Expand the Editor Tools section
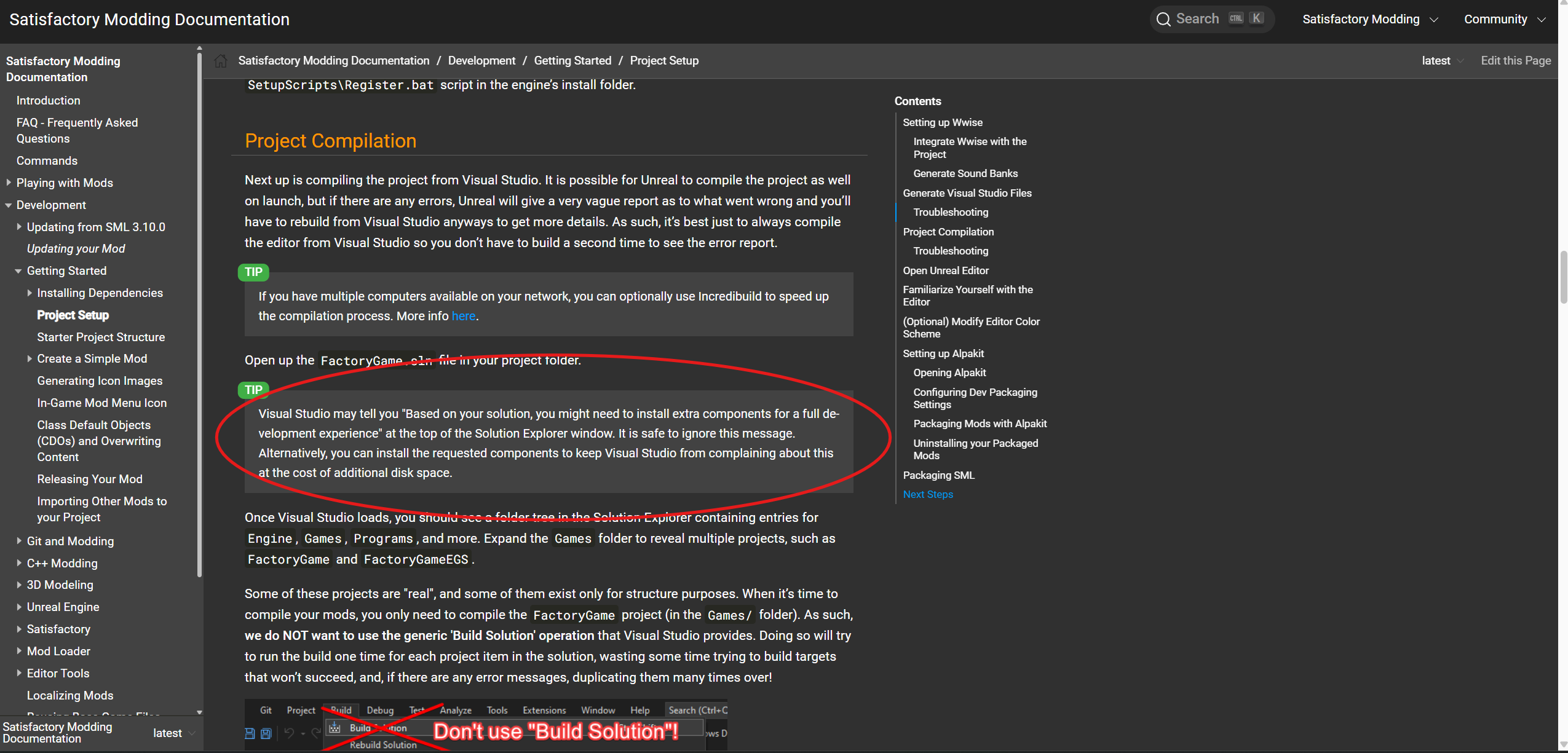 [19, 673]
